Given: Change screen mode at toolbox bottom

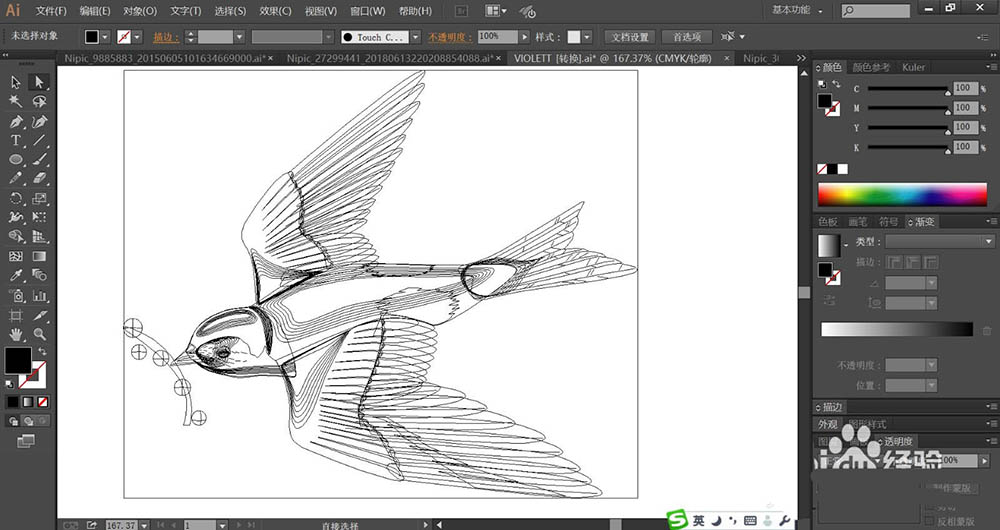Looking at the screenshot, I should tap(26, 441).
